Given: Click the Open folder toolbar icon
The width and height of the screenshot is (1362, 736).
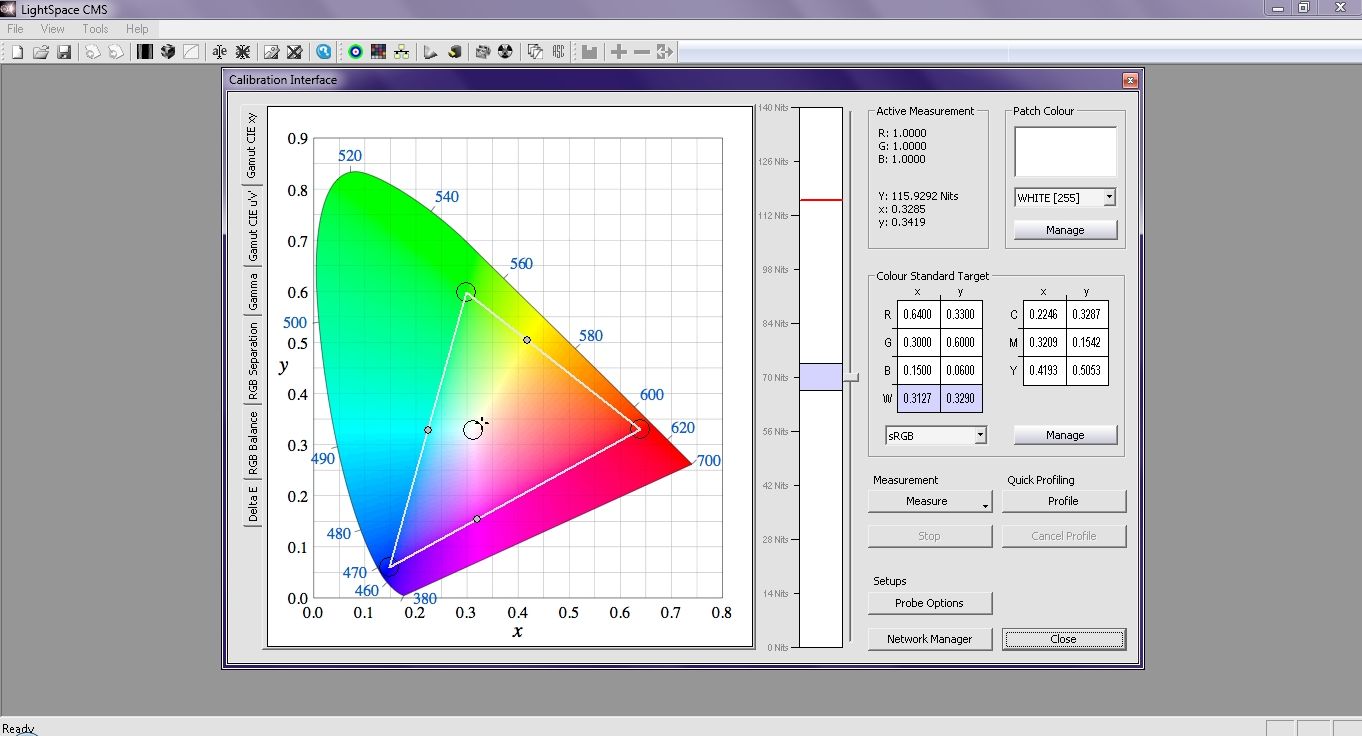Looking at the screenshot, I should 40,52.
